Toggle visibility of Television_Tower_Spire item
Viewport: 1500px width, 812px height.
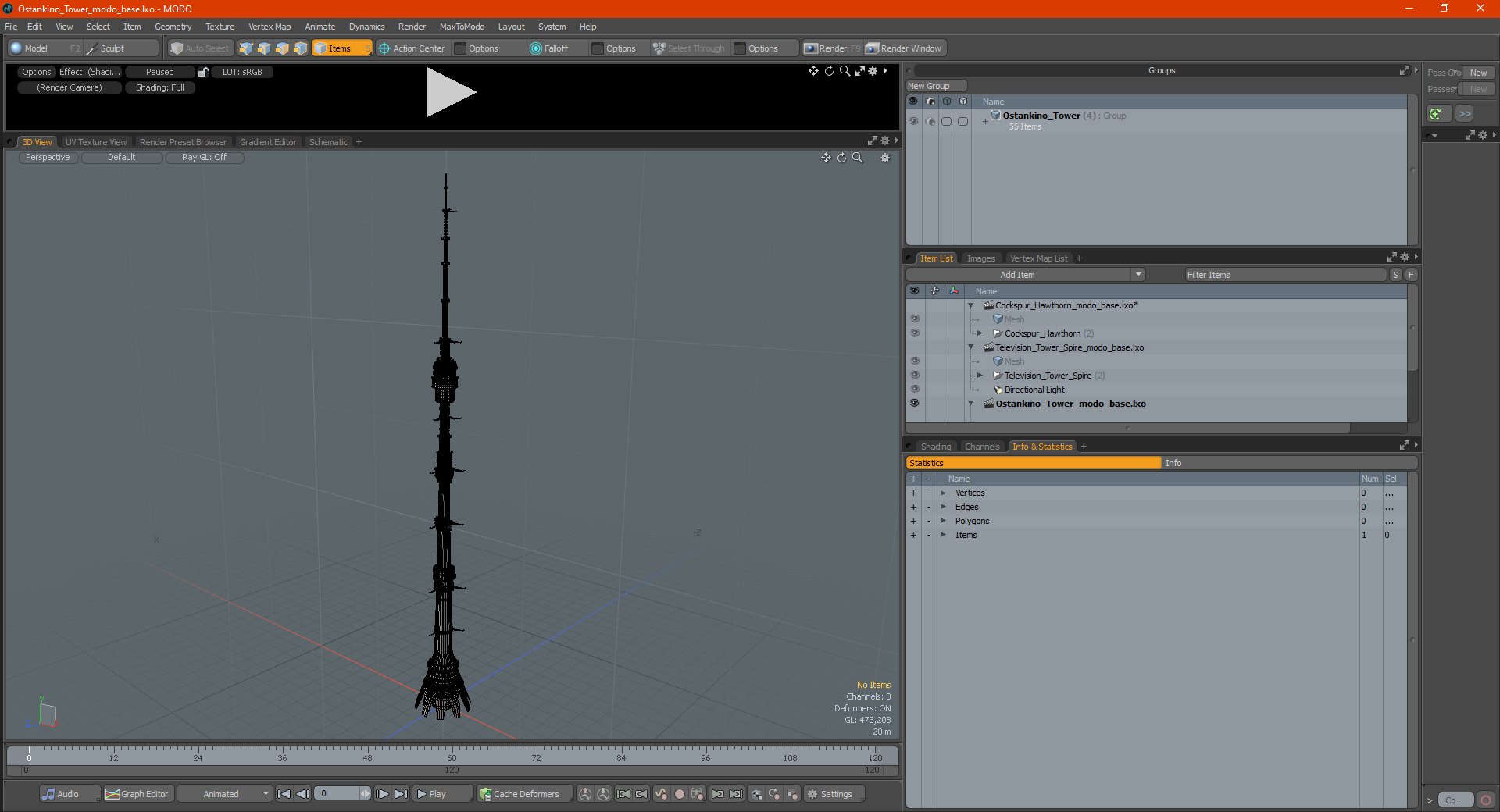914,376
